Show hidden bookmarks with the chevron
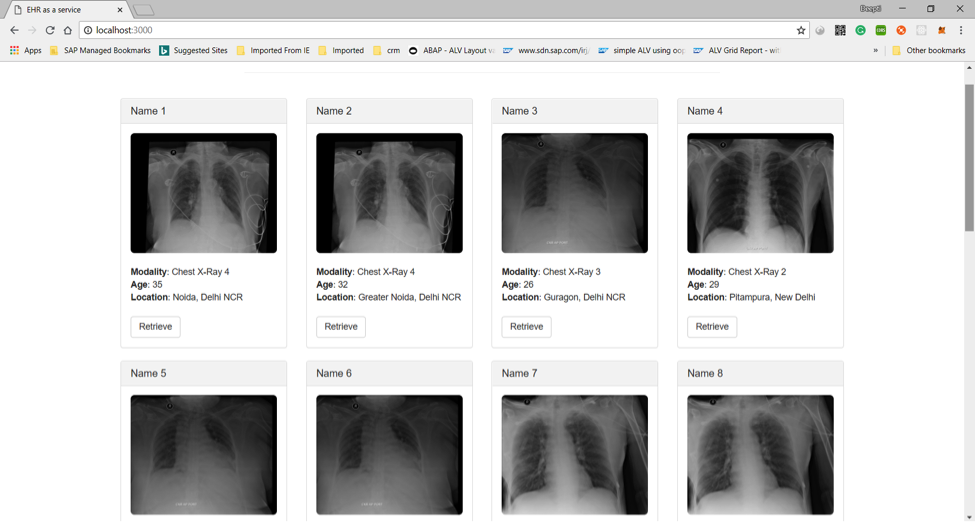 tap(876, 50)
